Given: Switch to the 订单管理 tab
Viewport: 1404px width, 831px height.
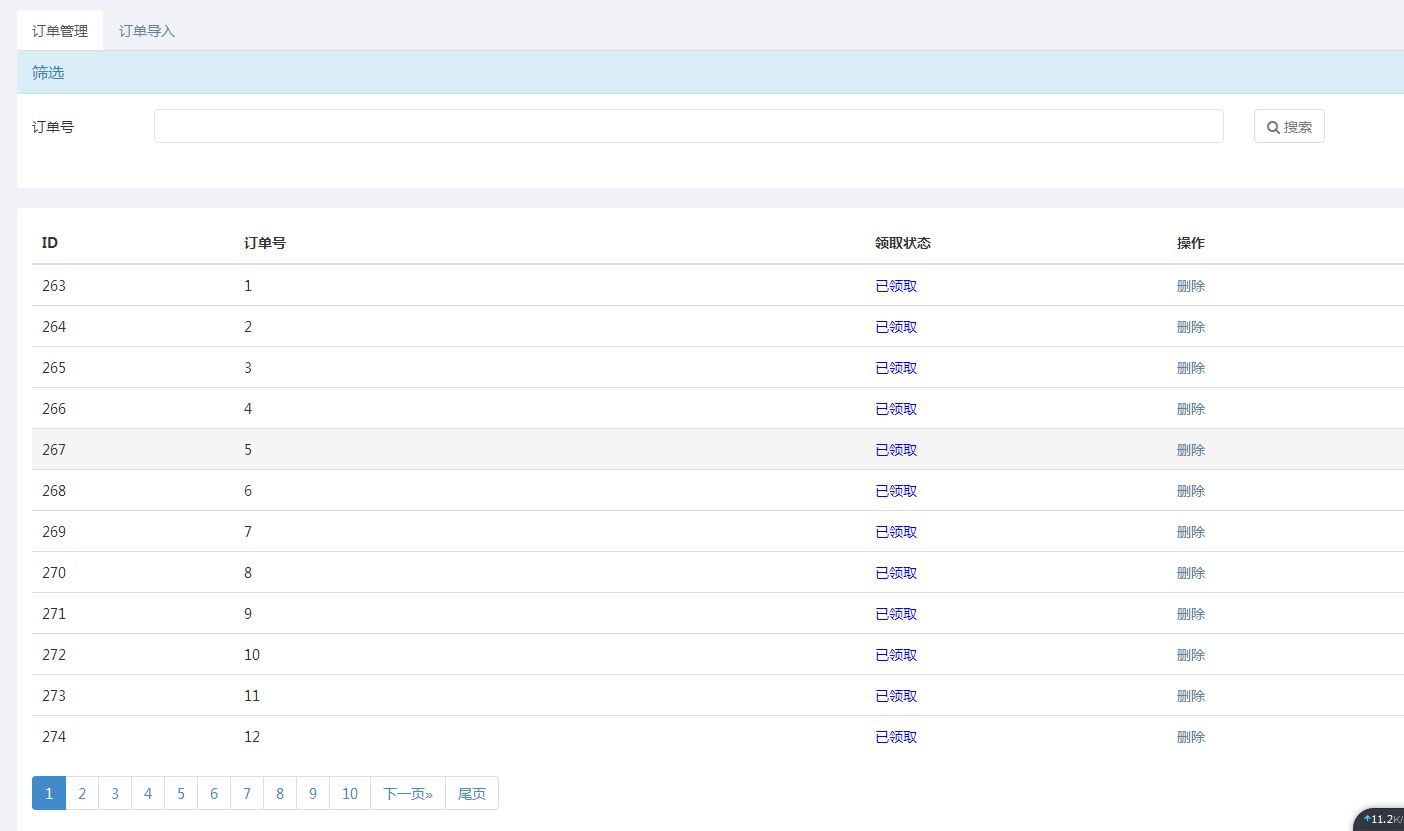Looking at the screenshot, I should 60,31.
